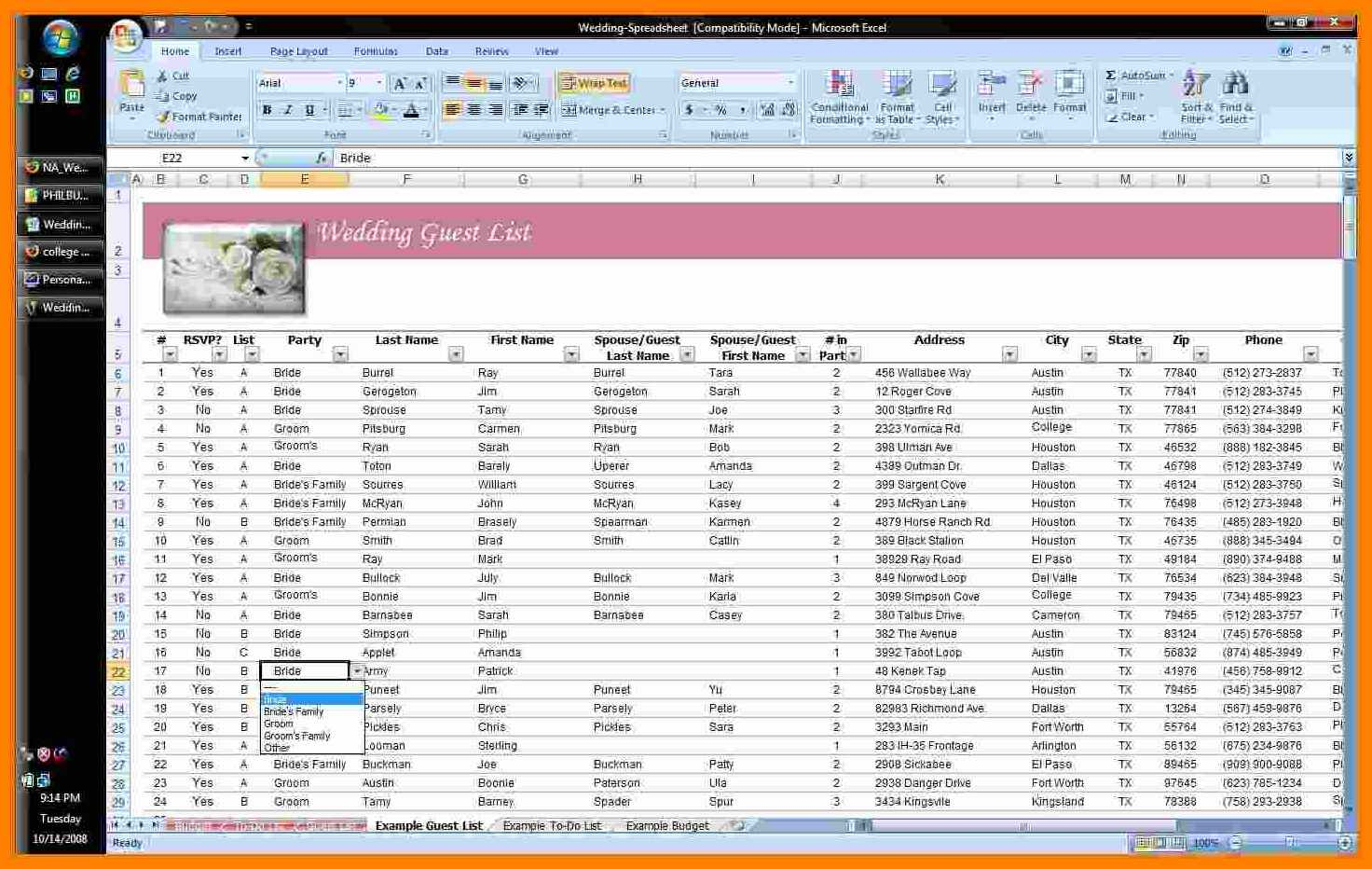Screen dimensions: 1372x869
Task: Open the Example Budget sheet tab
Action: point(666,826)
